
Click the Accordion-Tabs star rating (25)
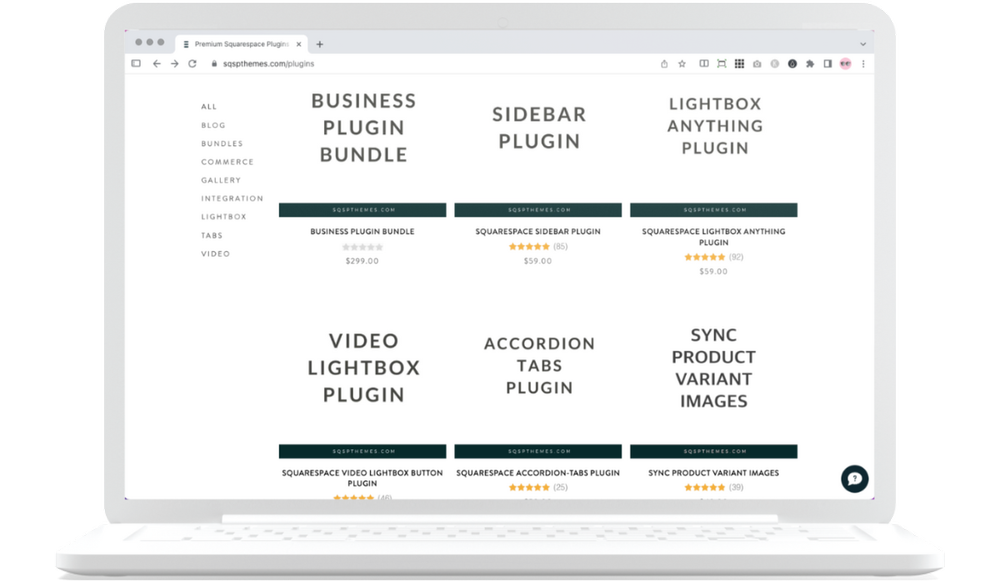tap(538, 487)
